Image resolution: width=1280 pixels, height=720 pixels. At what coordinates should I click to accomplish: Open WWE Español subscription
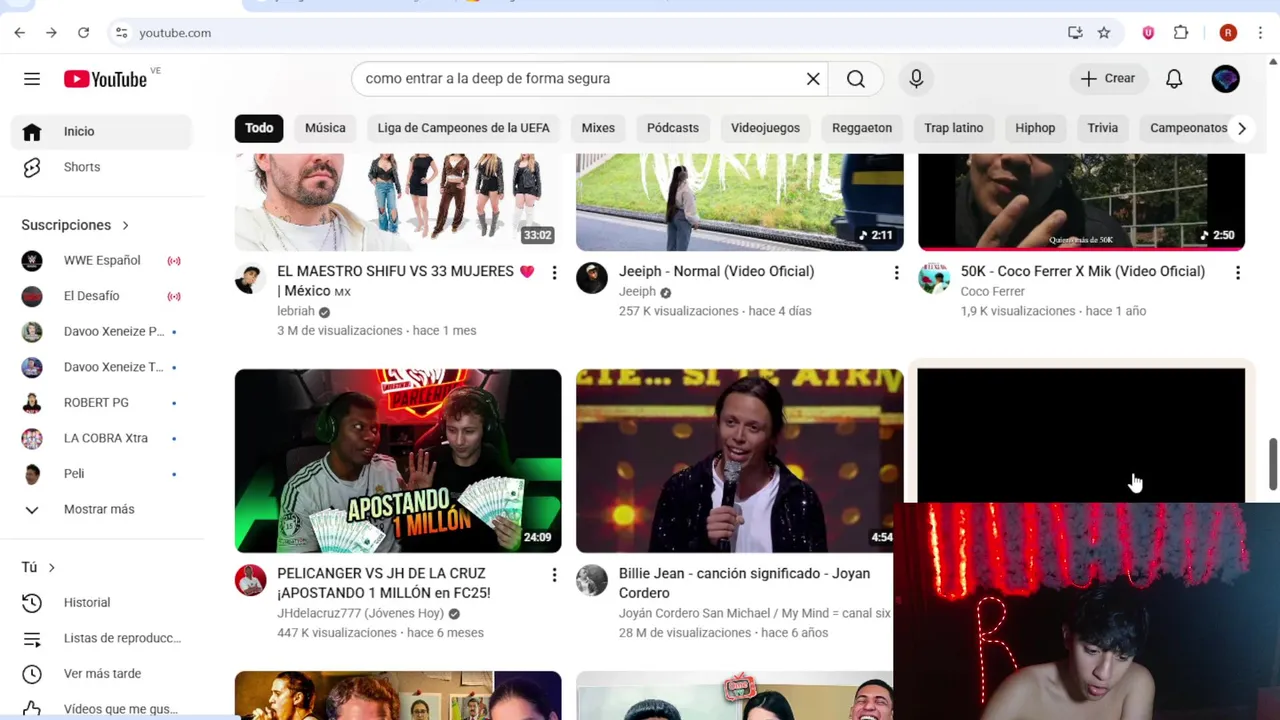102,261
